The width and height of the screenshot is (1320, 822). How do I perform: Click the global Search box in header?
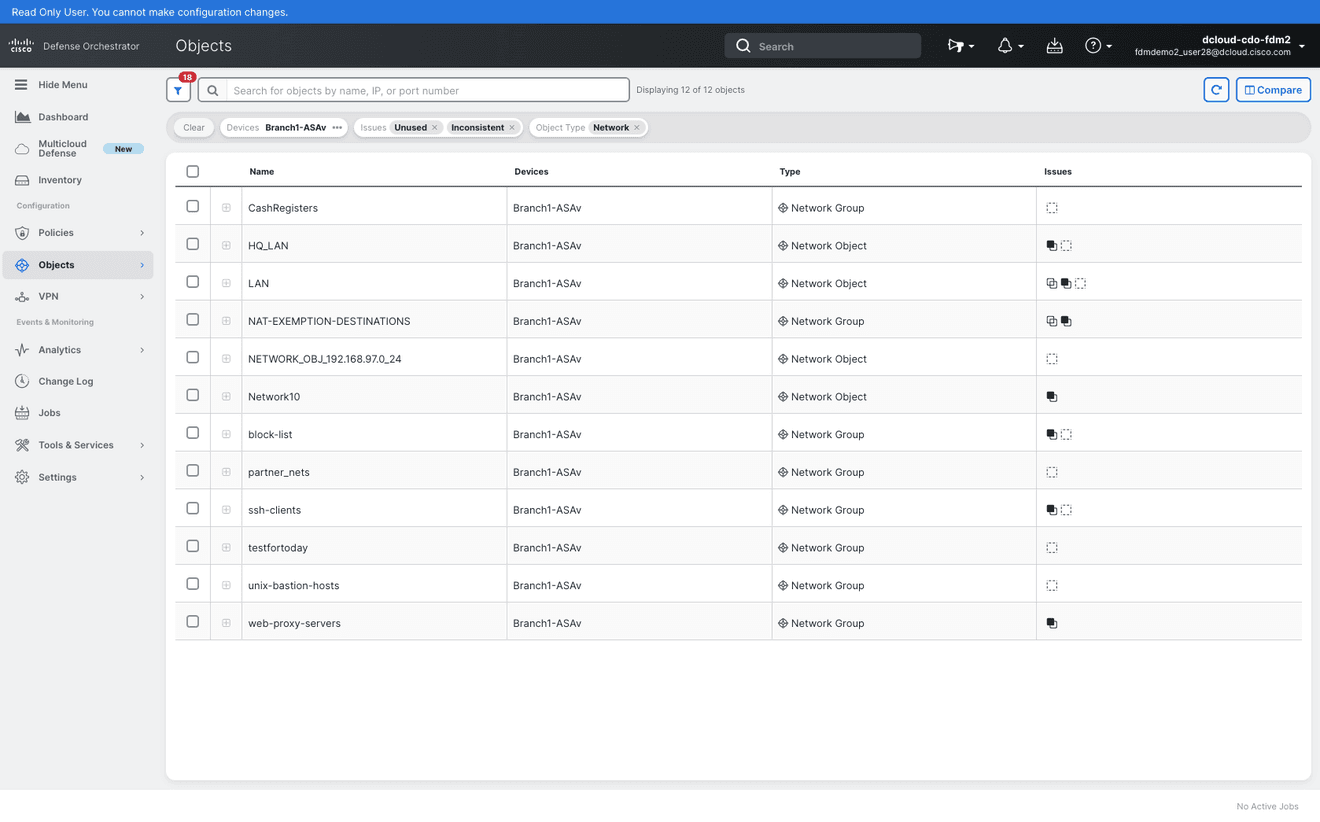point(823,46)
